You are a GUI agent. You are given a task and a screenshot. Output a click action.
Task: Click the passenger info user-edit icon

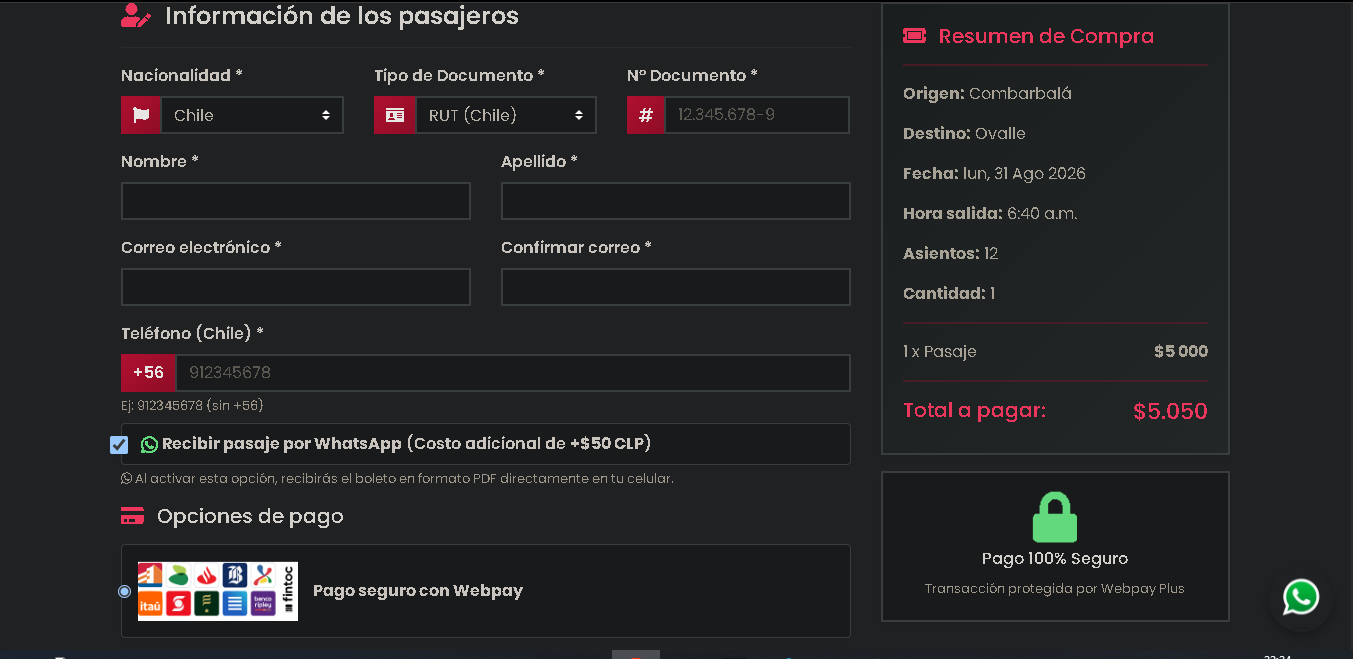[136, 16]
